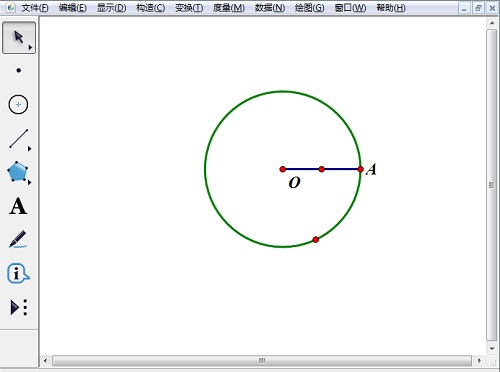The height and width of the screenshot is (372, 500).
Task: Open the Information tool
Action: 18,273
